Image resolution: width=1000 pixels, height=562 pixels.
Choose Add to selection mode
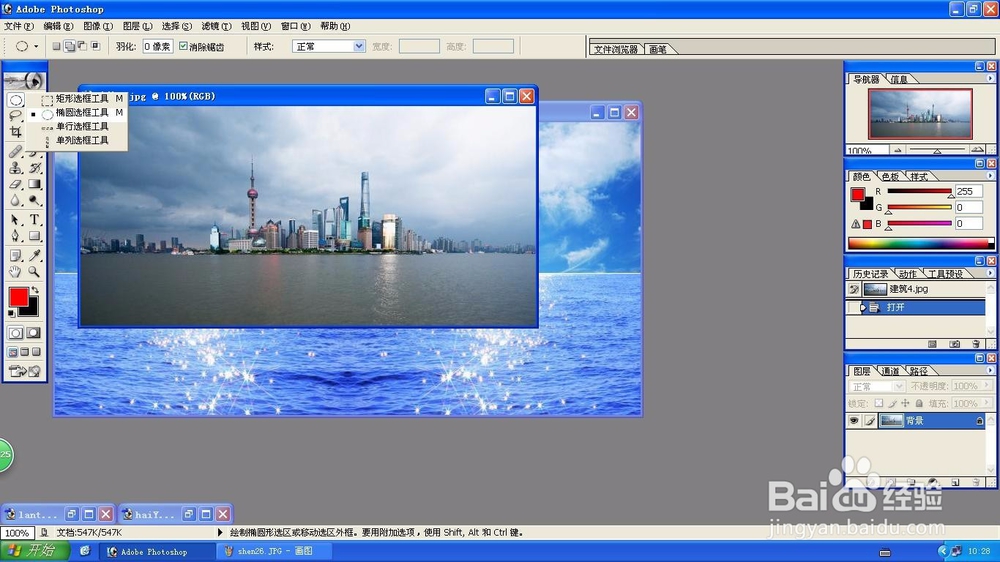click(69, 46)
